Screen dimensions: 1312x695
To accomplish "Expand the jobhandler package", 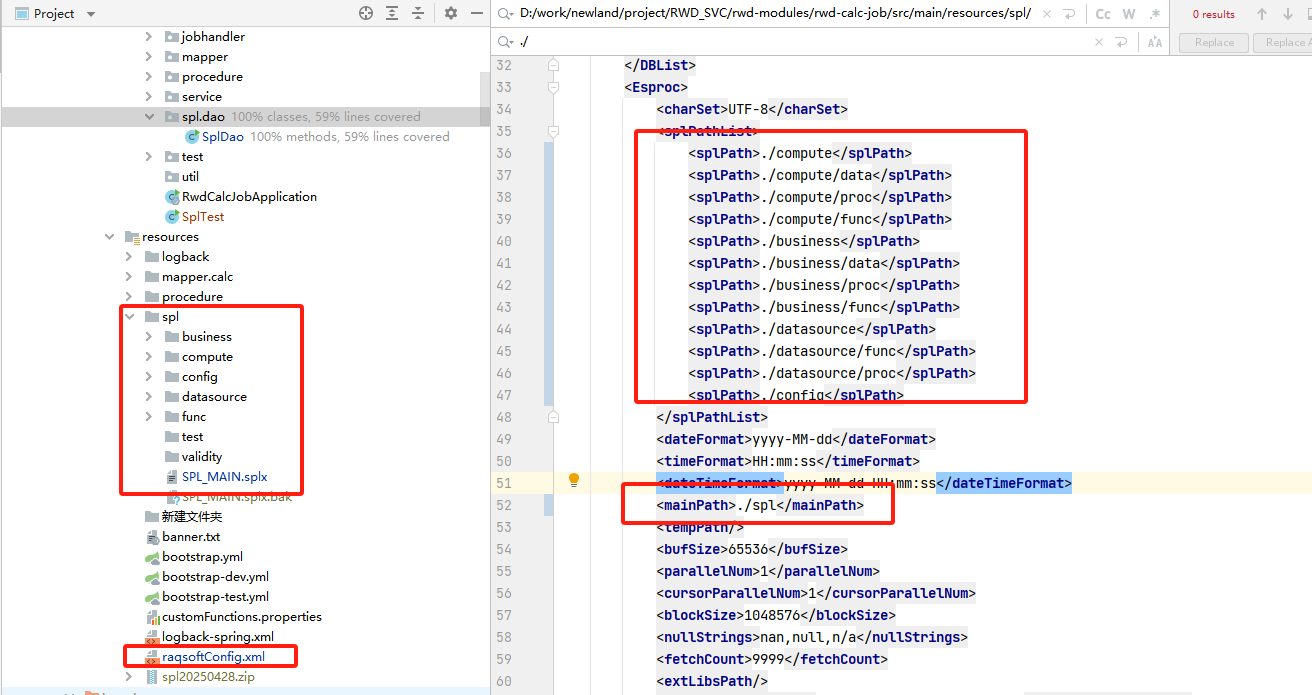I will click(149, 37).
